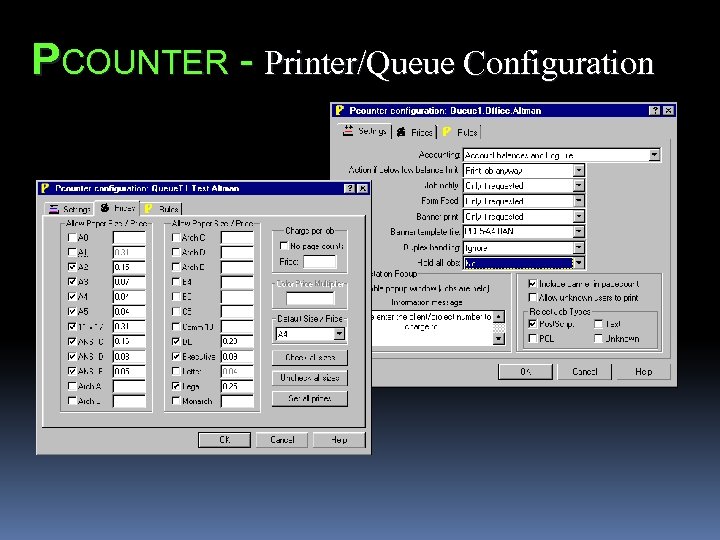Open Prices tab in the Office.Altman window
This screenshot has width=720, height=540.
pyautogui.click(x=415, y=132)
